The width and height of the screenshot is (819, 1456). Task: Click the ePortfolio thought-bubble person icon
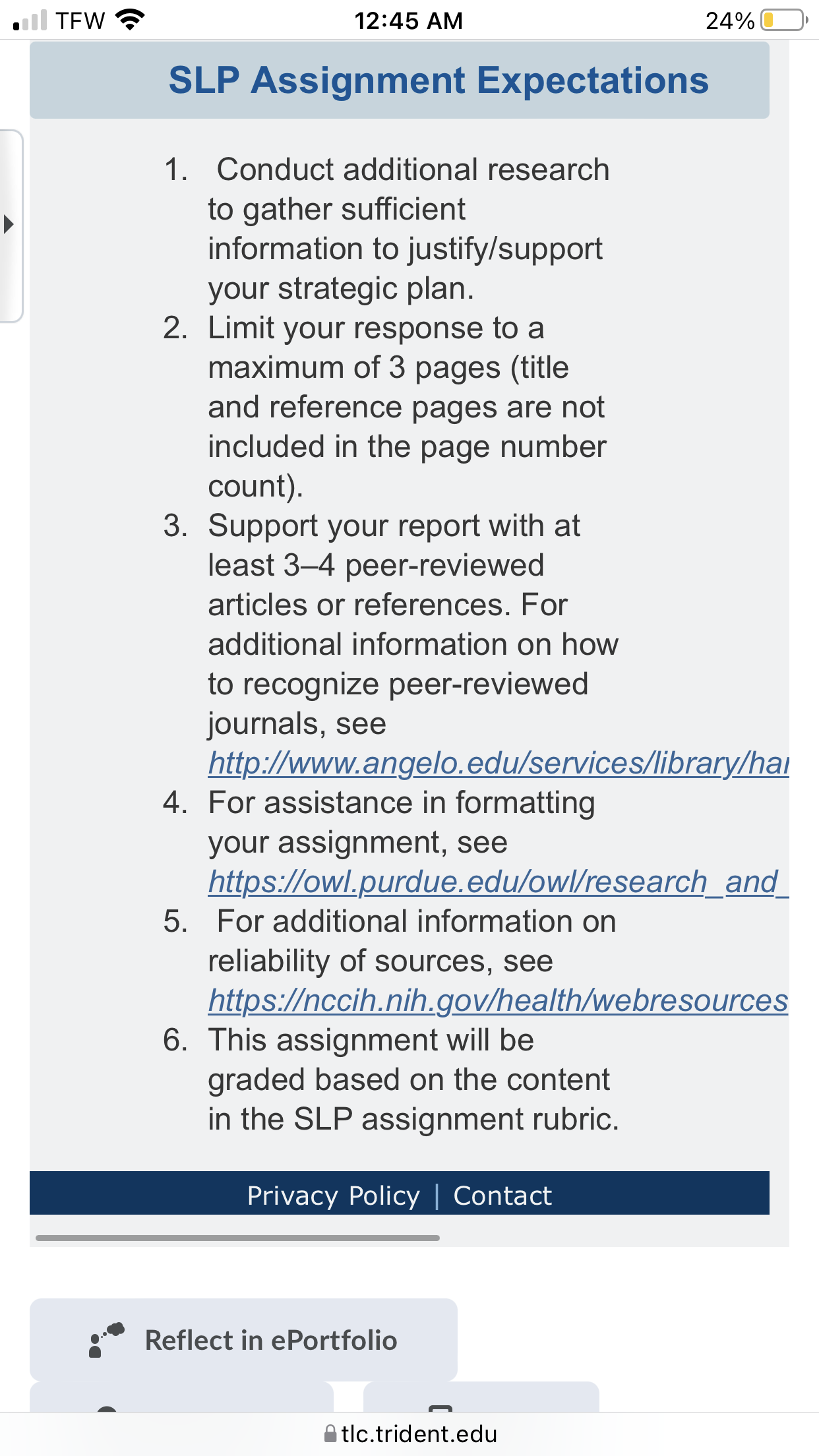[106, 1339]
